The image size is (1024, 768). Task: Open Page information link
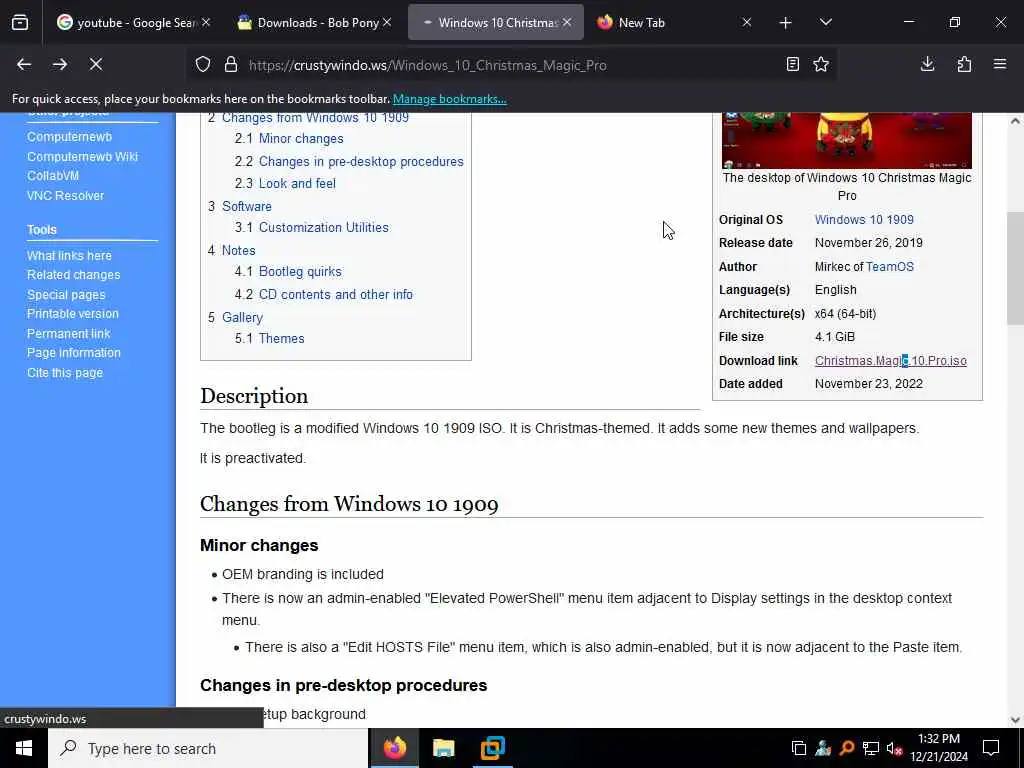coord(74,353)
